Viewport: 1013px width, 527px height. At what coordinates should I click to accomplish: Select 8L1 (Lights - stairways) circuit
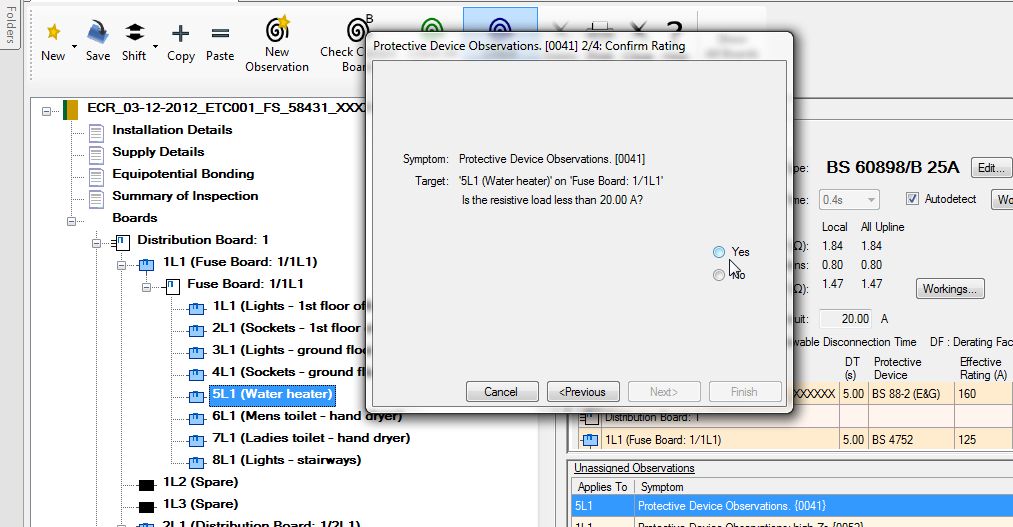pyautogui.click(x=286, y=460)
